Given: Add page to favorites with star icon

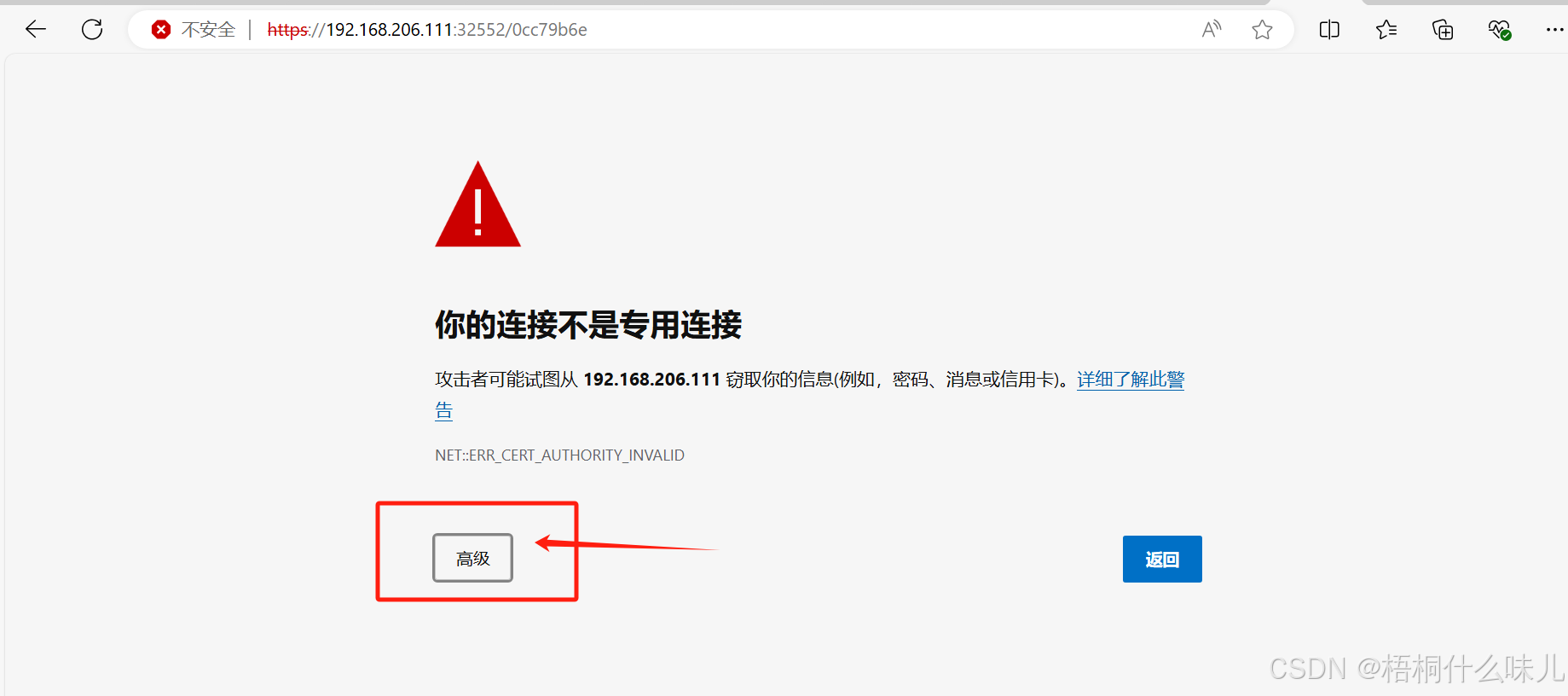Looking at the screenshot, I should 1262,30.
